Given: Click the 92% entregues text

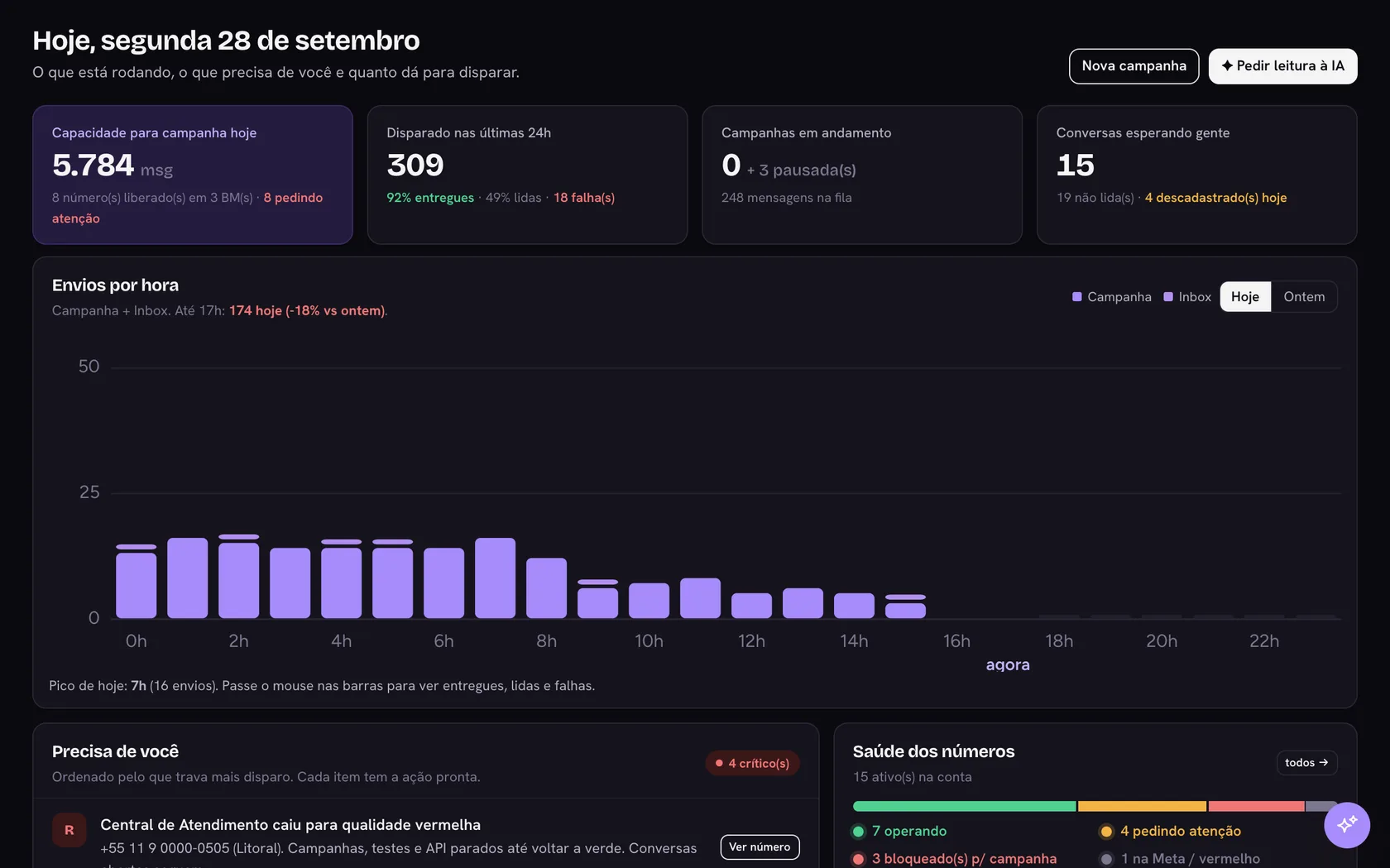Looking at the screenshot, I should click(x=430, y=198).
